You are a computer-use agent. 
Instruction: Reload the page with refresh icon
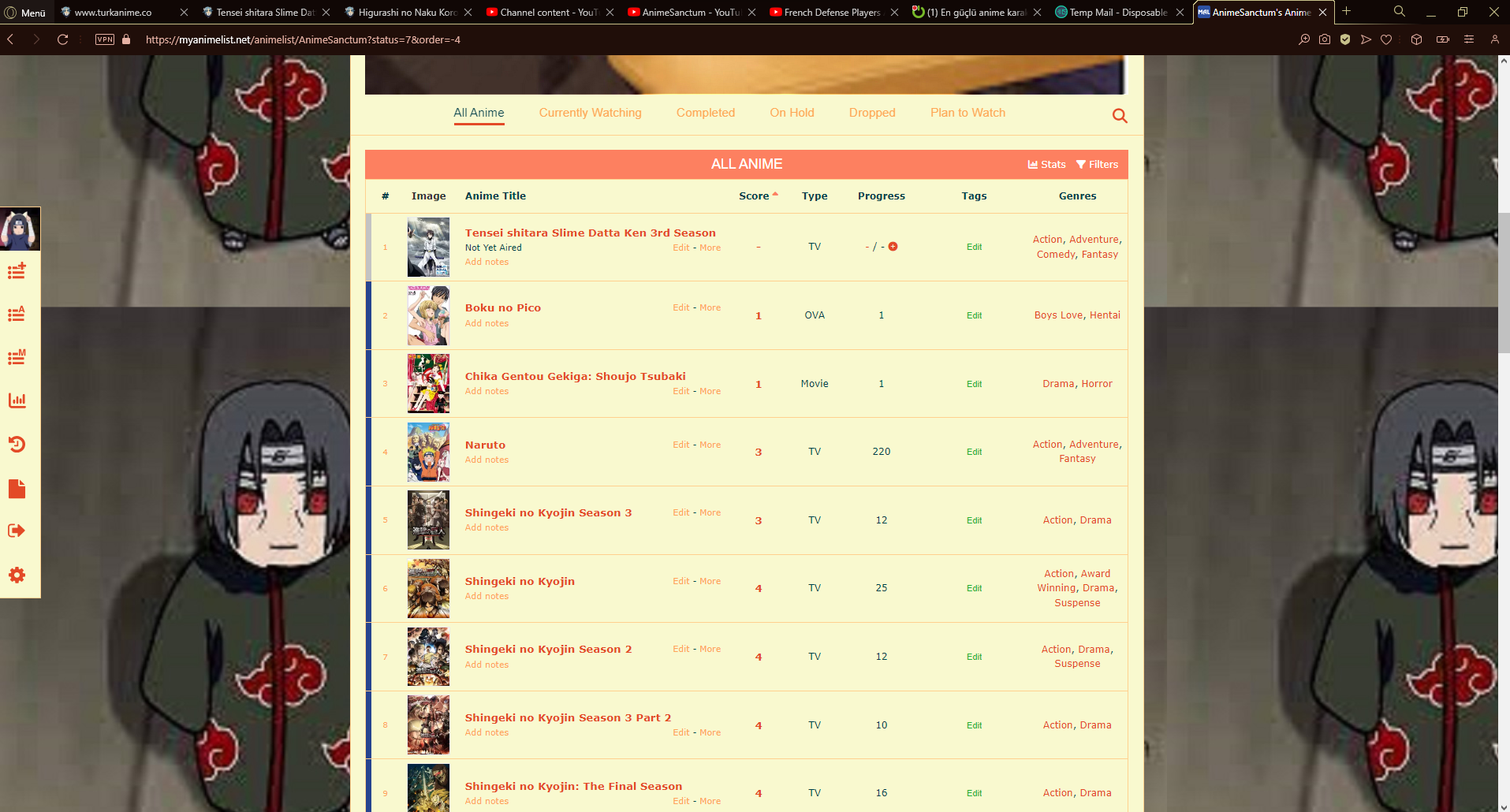pyautogui.click(x=63, y=39)
